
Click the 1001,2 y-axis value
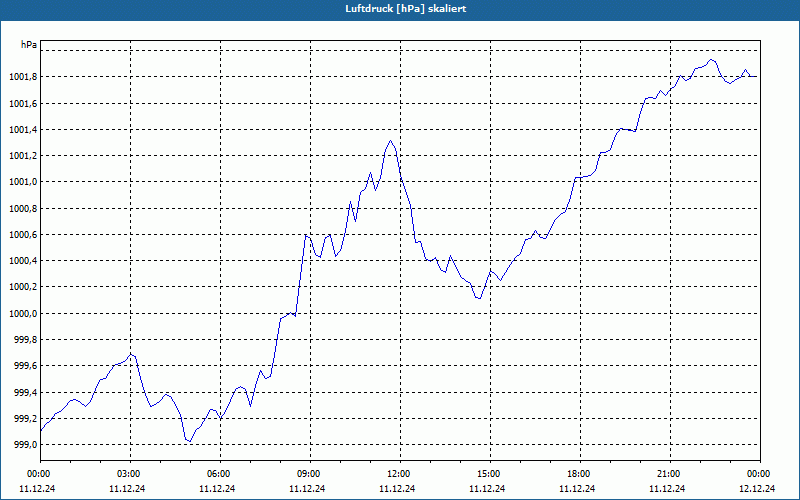point(23,156)
